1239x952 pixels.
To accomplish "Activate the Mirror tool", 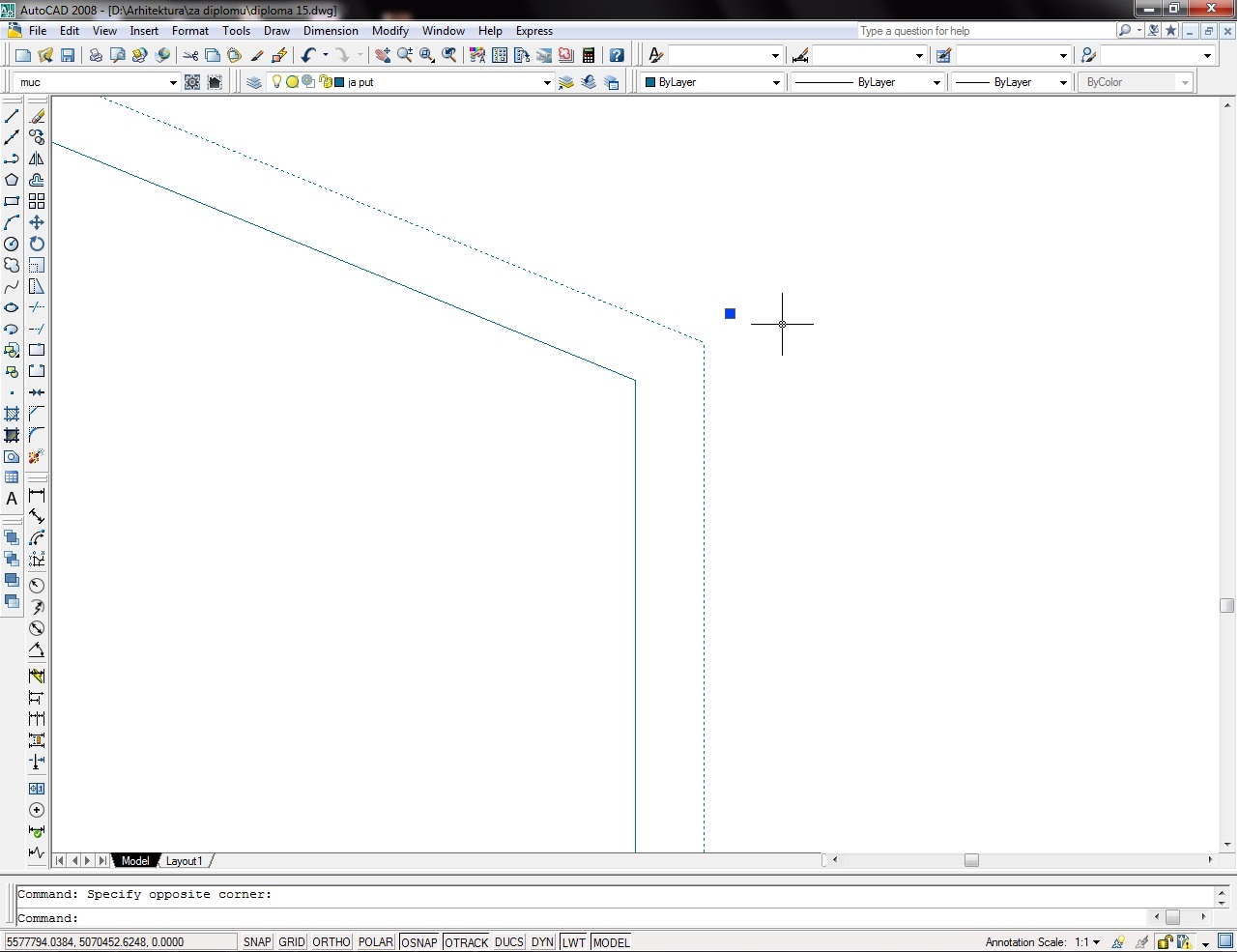I will tap(37, 159).
